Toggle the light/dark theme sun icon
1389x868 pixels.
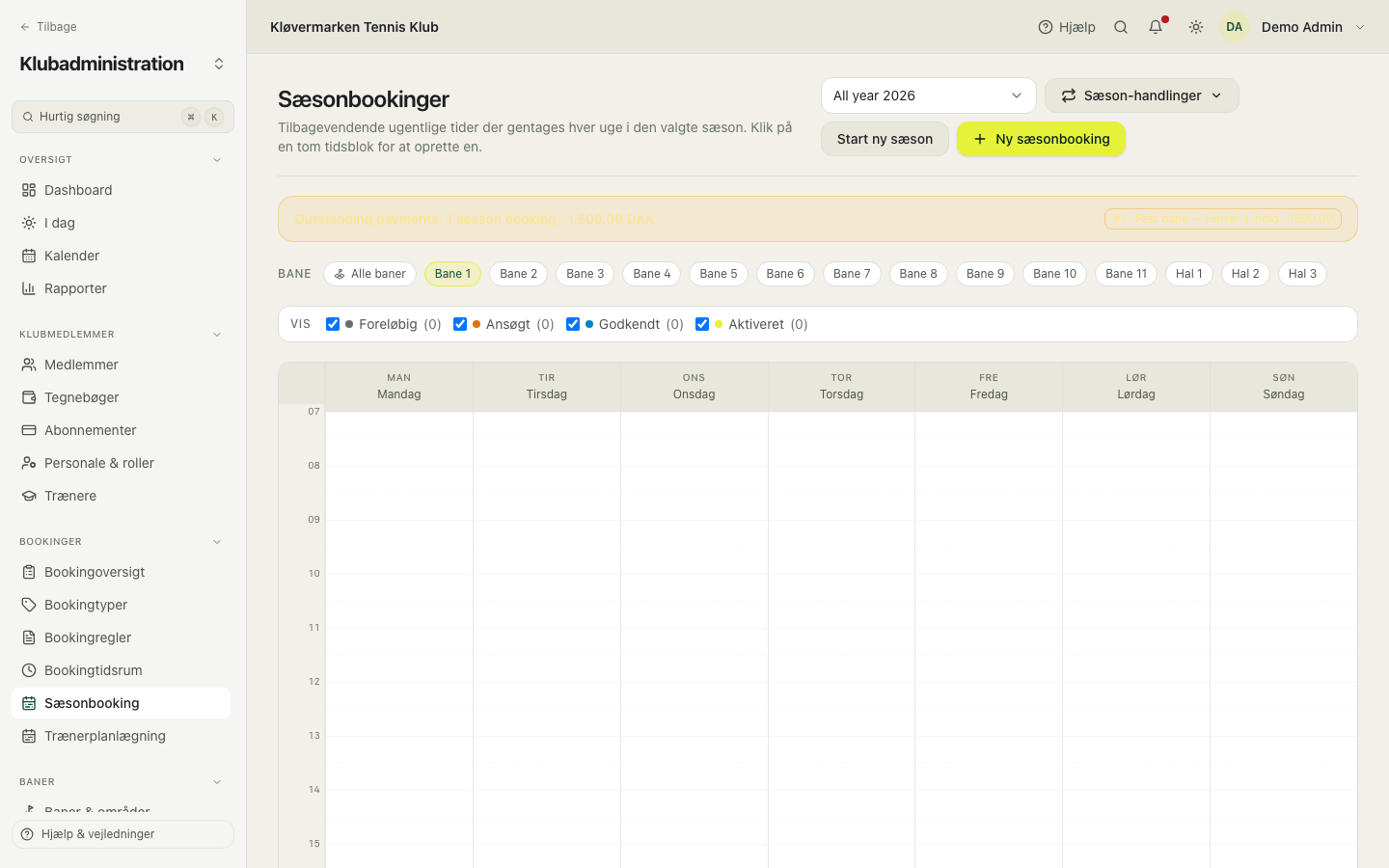point(1196,27)
